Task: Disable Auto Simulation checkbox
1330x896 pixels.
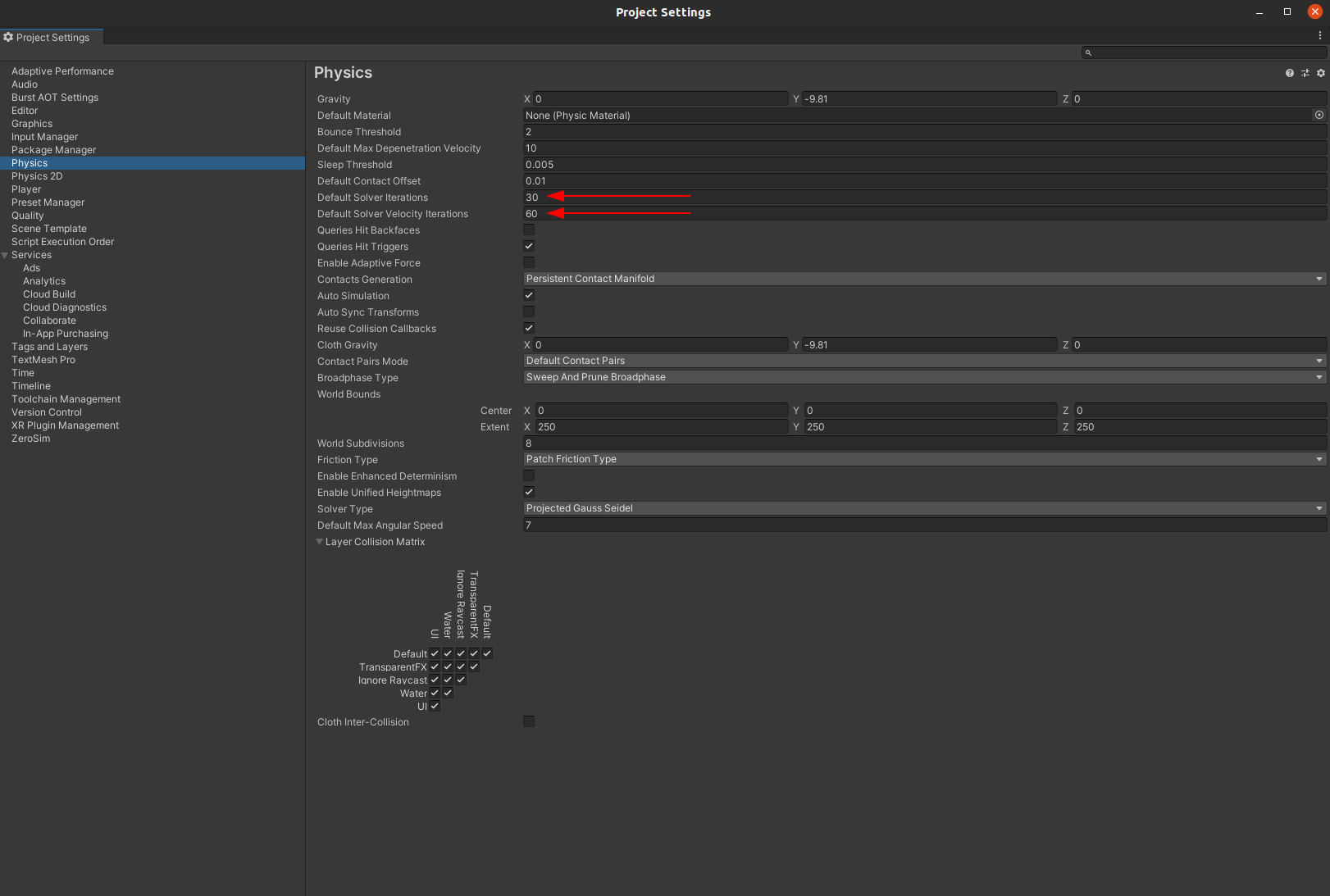Action: point(529,295)
